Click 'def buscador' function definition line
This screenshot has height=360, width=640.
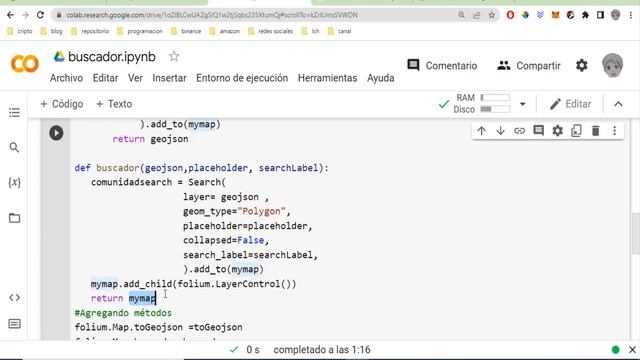coord(202,168)
